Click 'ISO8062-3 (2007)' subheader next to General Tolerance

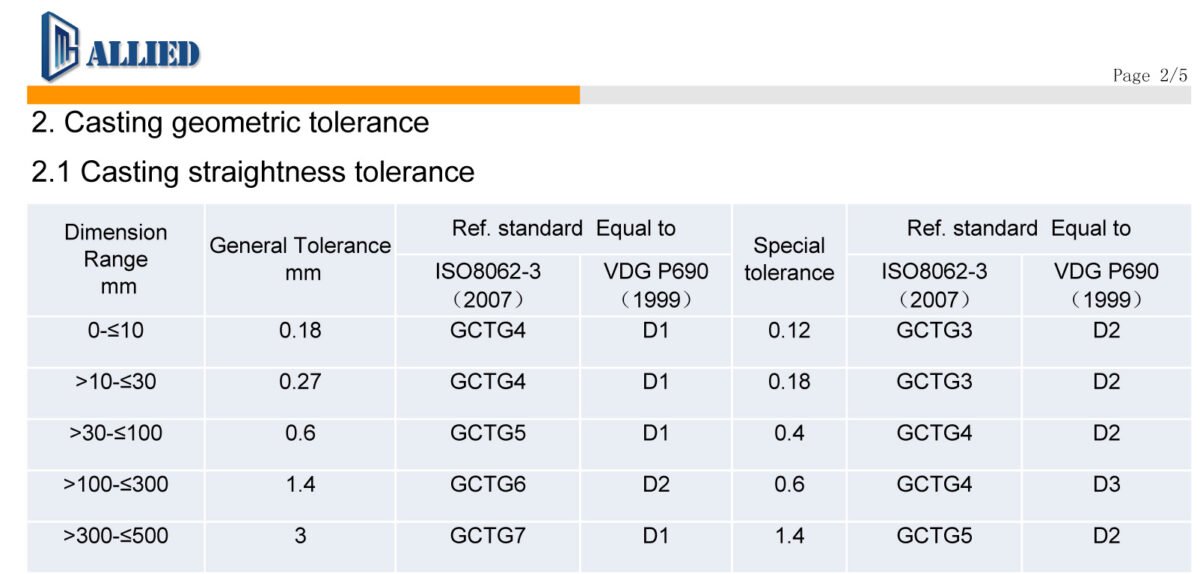point(487,285)
